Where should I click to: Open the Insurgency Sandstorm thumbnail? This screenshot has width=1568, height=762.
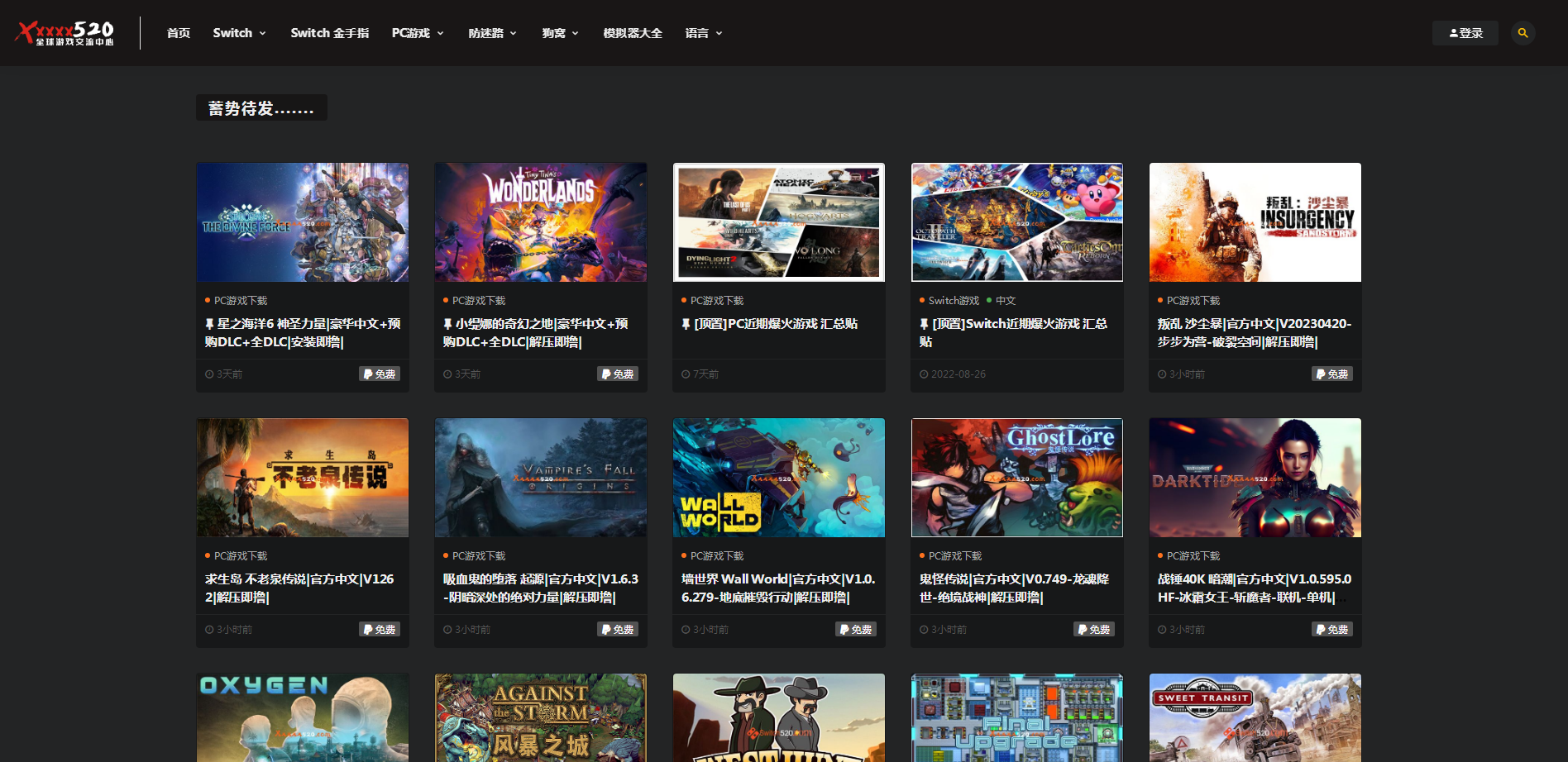coord(1255,222)
